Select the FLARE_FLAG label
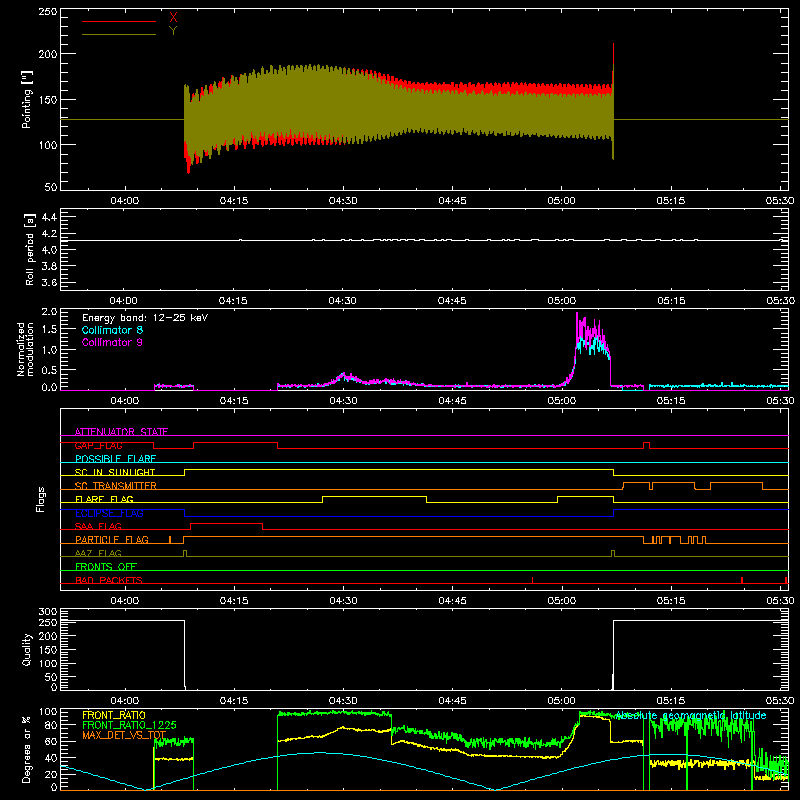The image size is (800, 800). (104, 499)
